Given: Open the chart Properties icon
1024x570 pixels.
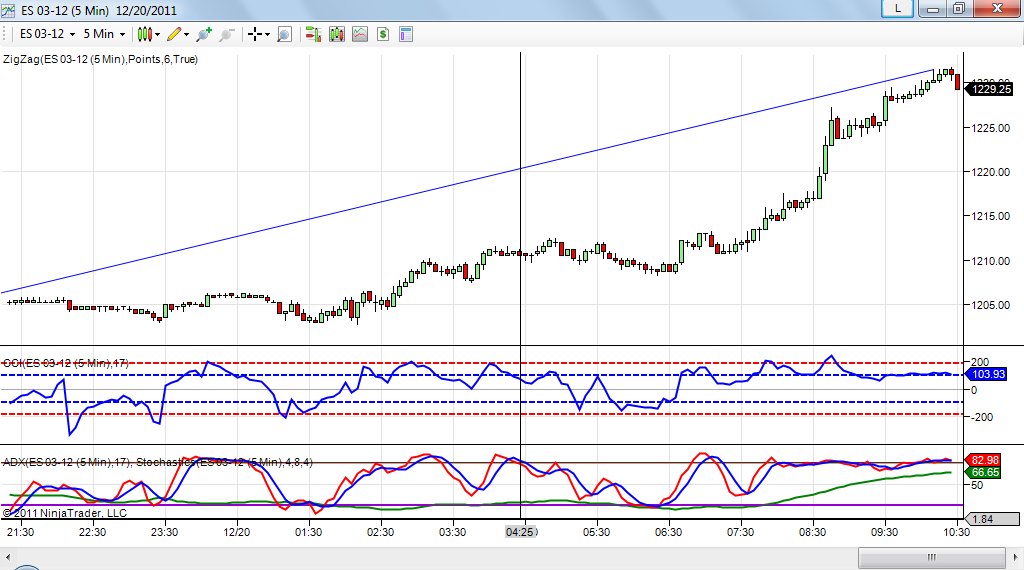Looking at the screenshot, I should (x=406, y=34).
